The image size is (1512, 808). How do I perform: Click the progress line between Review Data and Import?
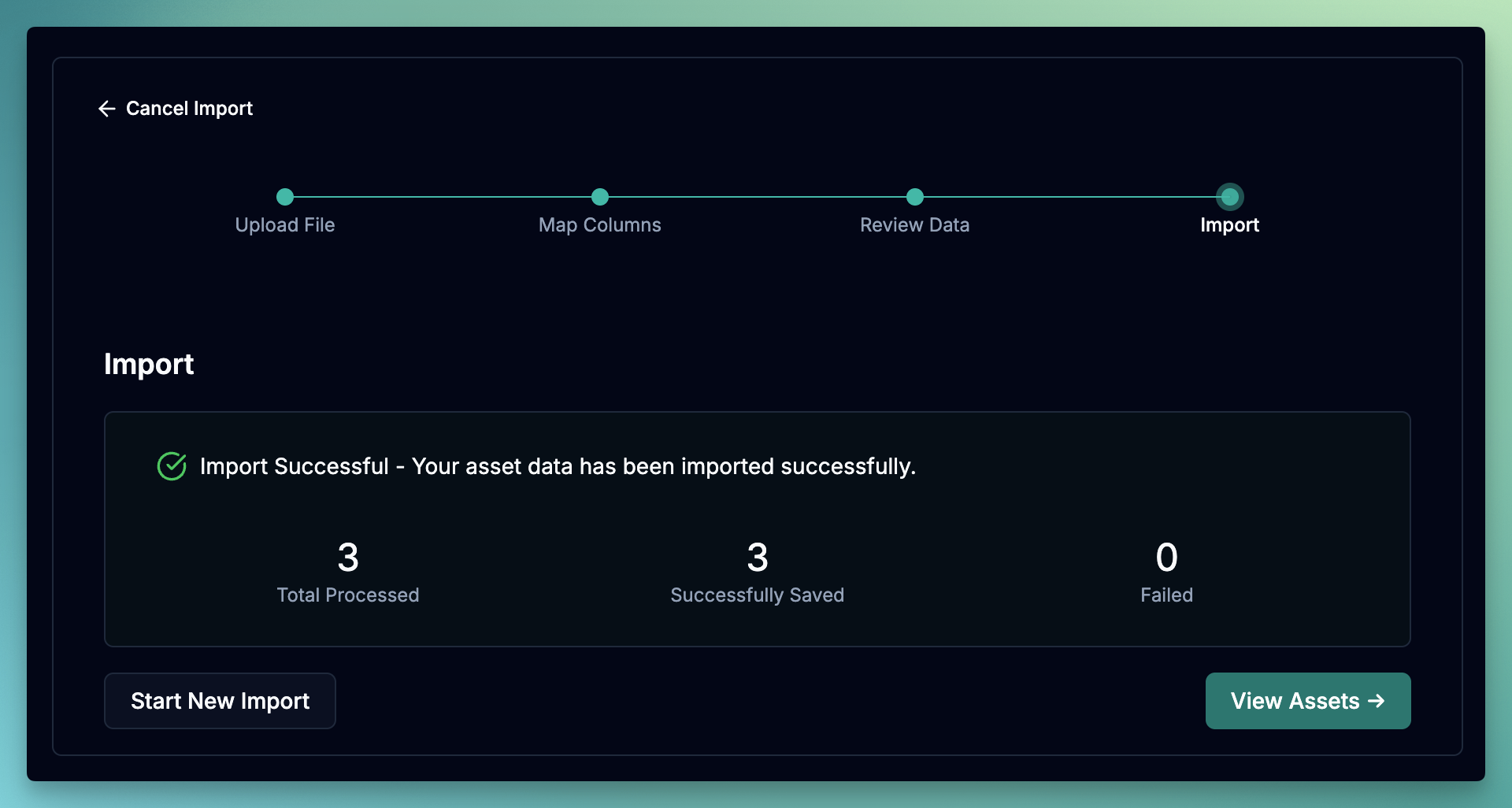coord(1071,197)
